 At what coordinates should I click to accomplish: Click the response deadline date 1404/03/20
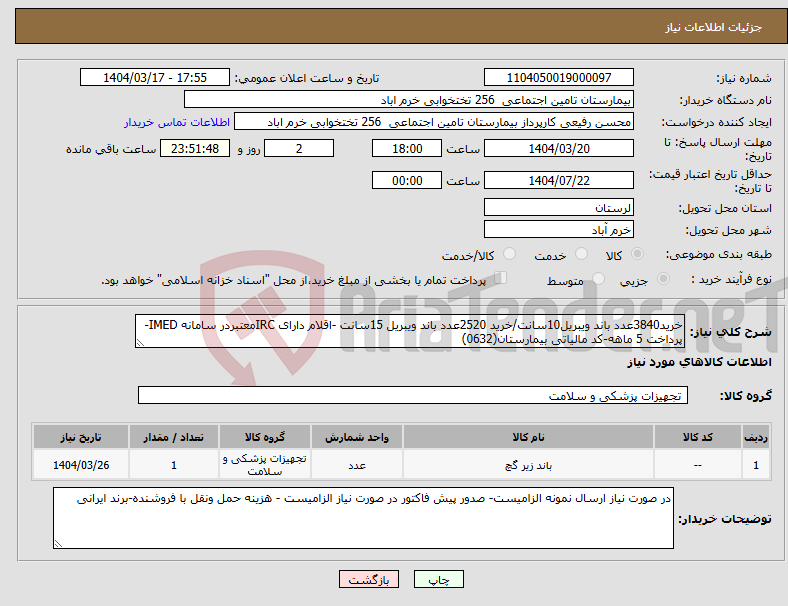(x=558, y=148)
